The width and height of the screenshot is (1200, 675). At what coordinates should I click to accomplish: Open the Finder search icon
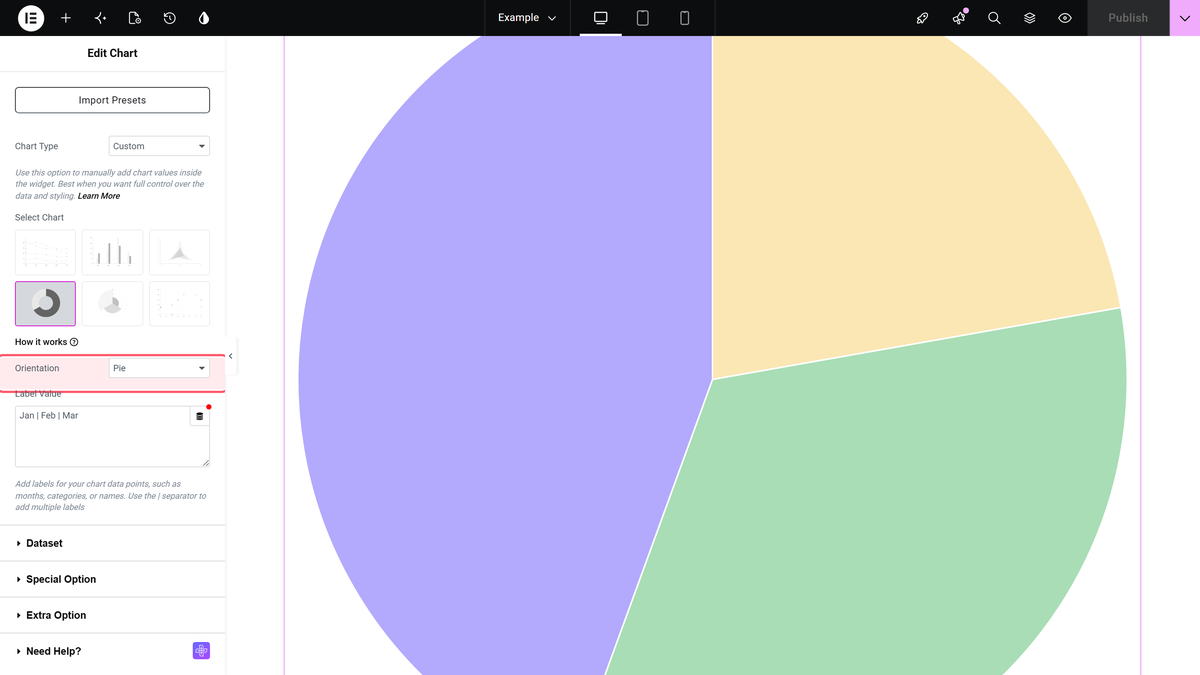(x=994, y=18)
